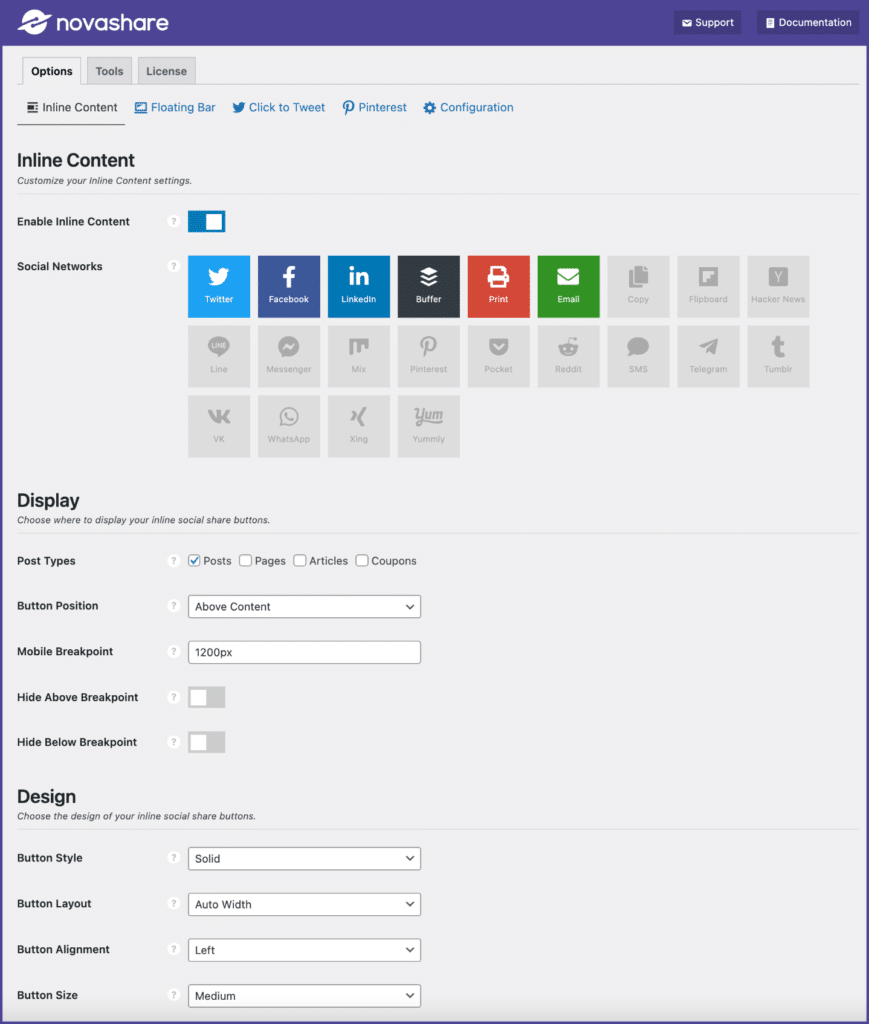Enable the Tumblr network button
This screenshot has height=1024, width=869.
tap(778, 357)
